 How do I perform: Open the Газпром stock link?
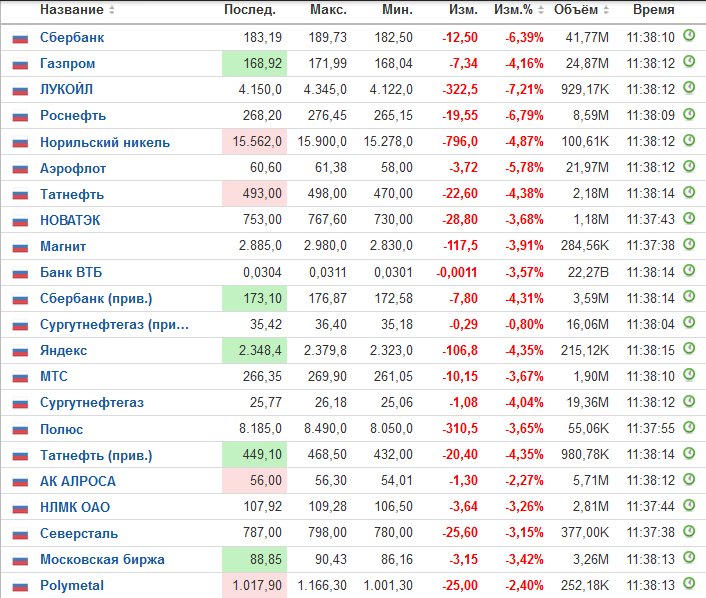coord(68,63)
